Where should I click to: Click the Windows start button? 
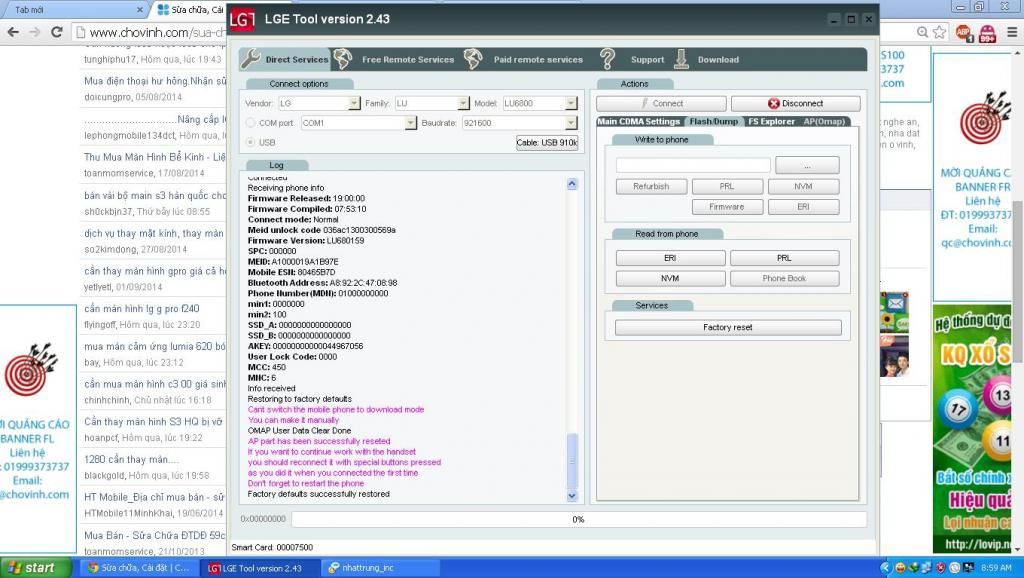click(35, 568)
